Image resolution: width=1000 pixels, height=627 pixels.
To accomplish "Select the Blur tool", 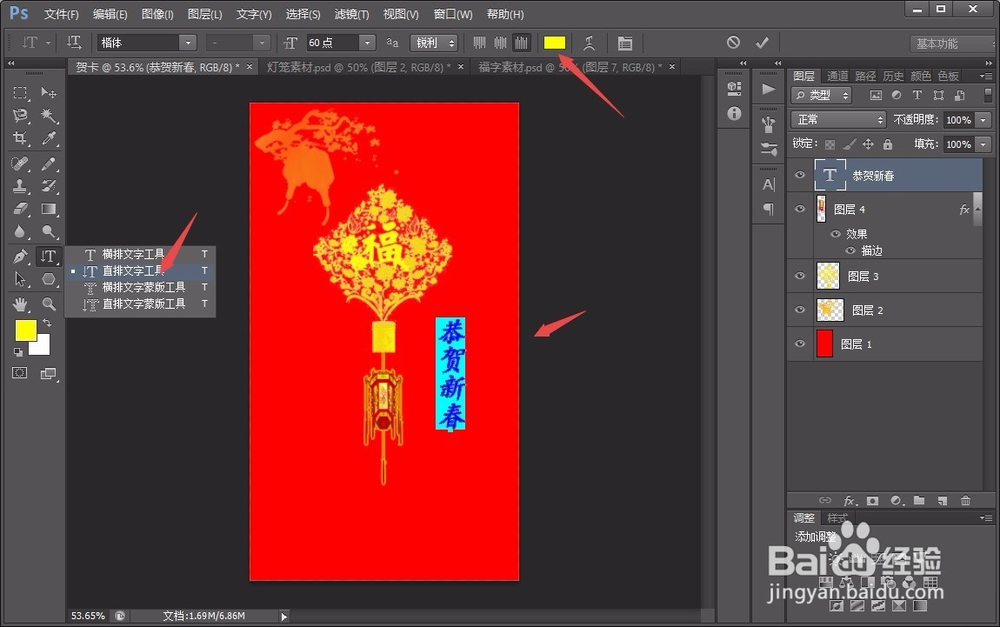I will pyautogui.click(x=20, y=232).
